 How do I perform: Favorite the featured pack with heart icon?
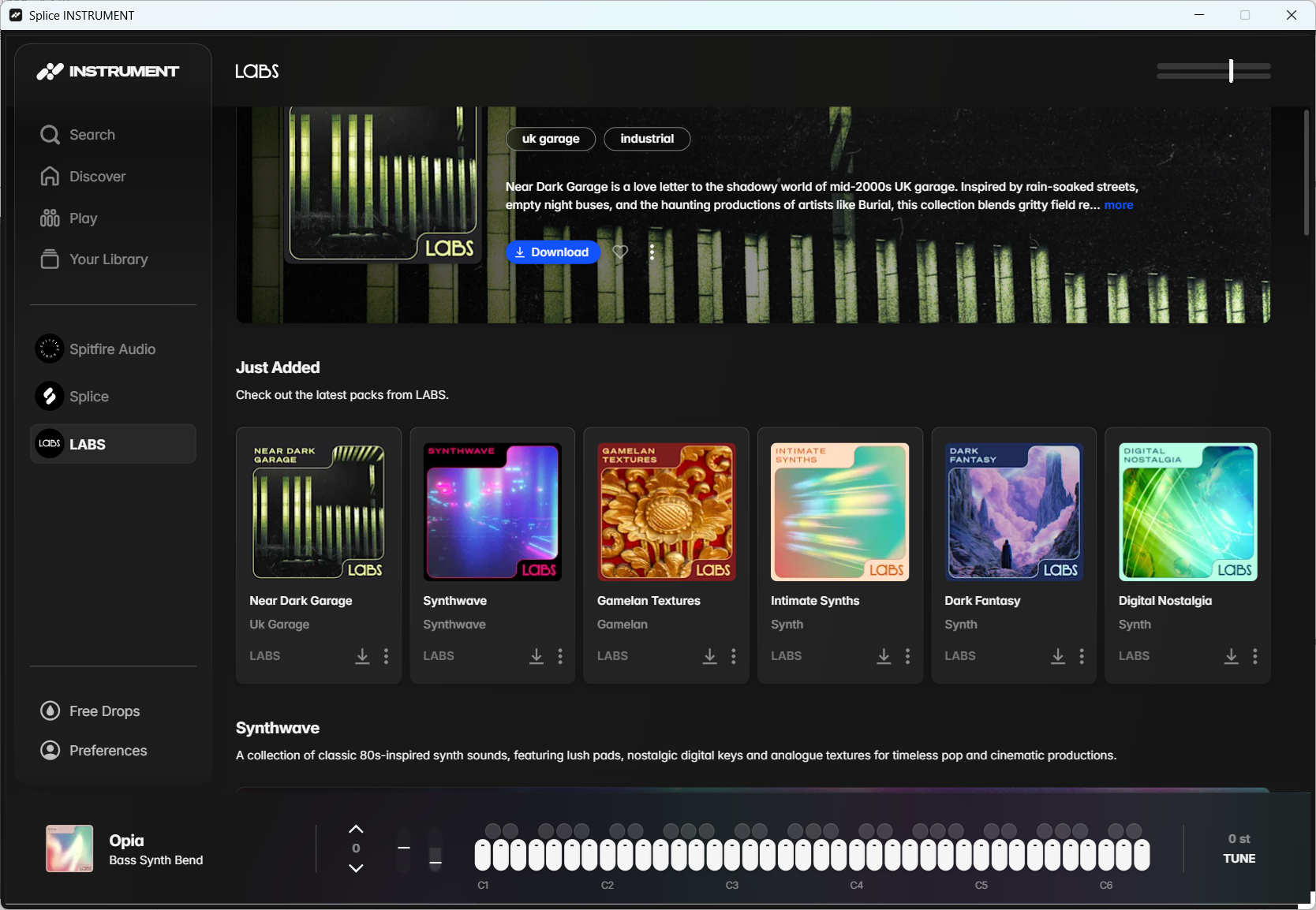621,252
